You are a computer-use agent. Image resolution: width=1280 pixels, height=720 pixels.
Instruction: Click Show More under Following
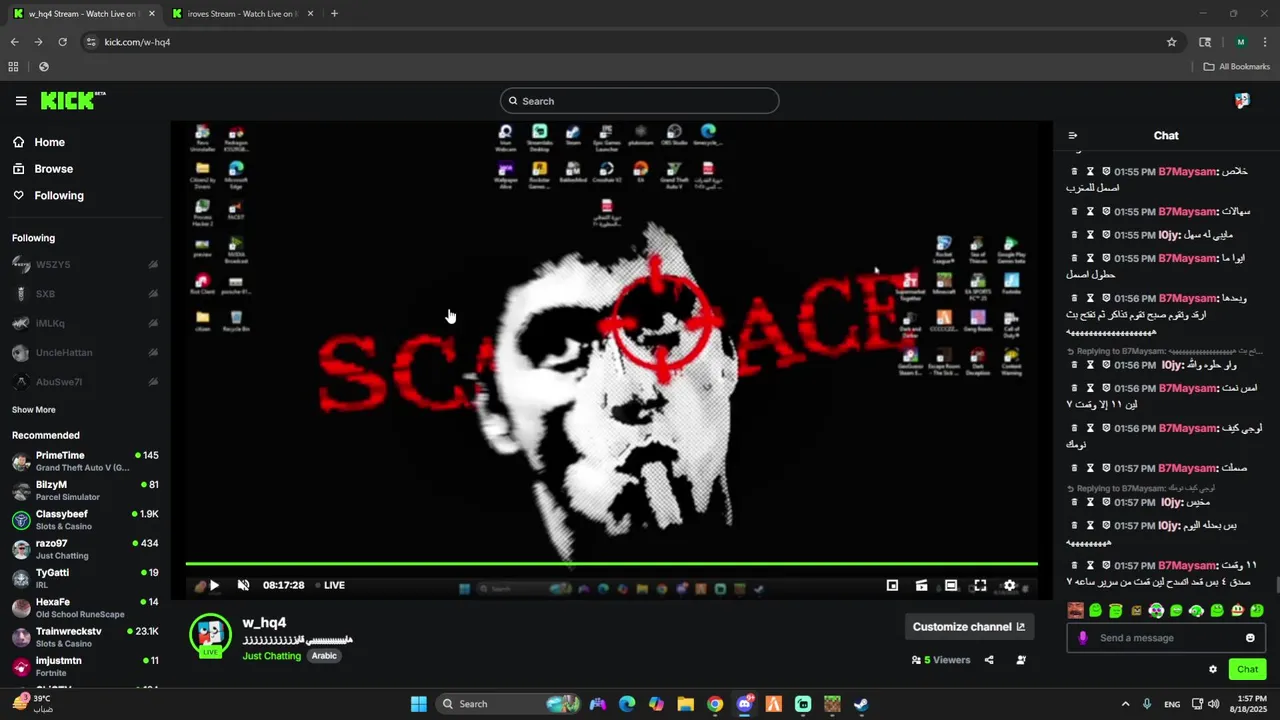[x=34, y=410]
